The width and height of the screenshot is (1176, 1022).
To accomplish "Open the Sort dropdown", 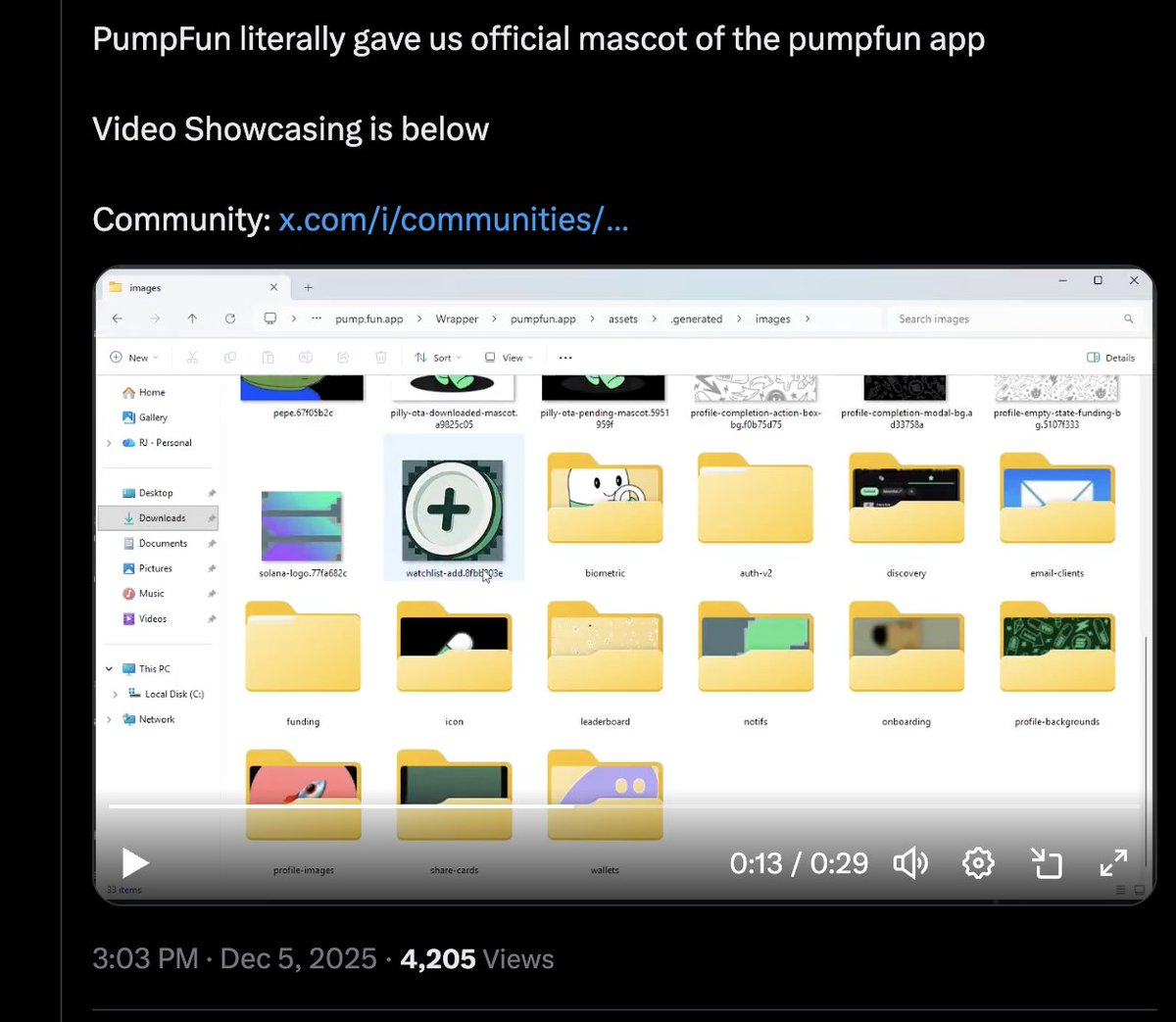I will pyautogui.click(x=438, y=358).
